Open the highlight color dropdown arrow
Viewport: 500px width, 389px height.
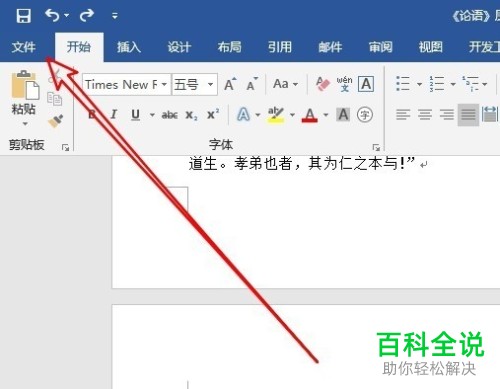click(292, 115)
